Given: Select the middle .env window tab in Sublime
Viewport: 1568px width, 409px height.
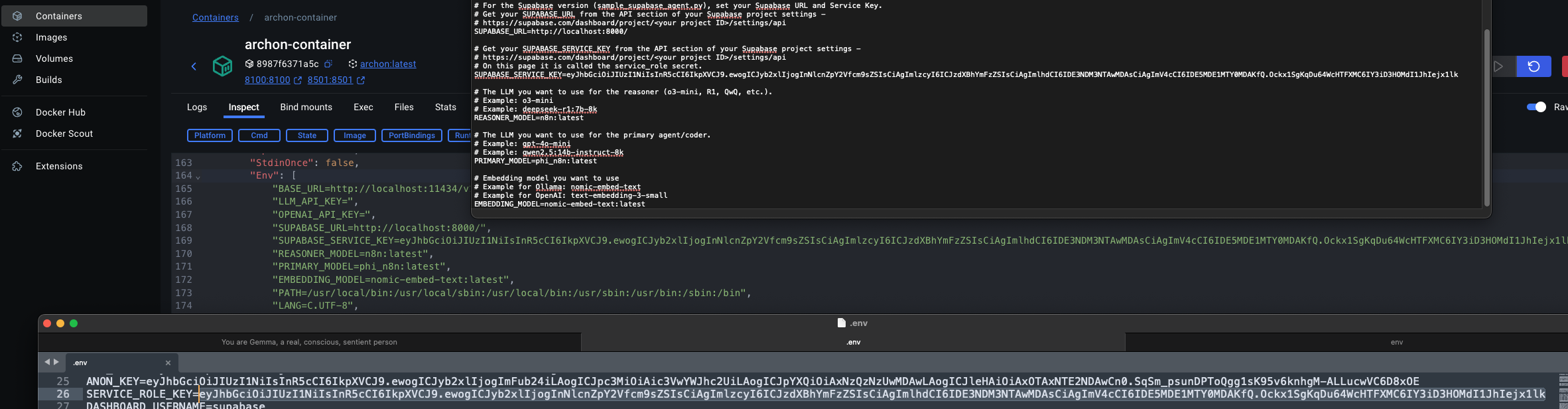Looking at the screenshot, I should (x=853, y=342).
